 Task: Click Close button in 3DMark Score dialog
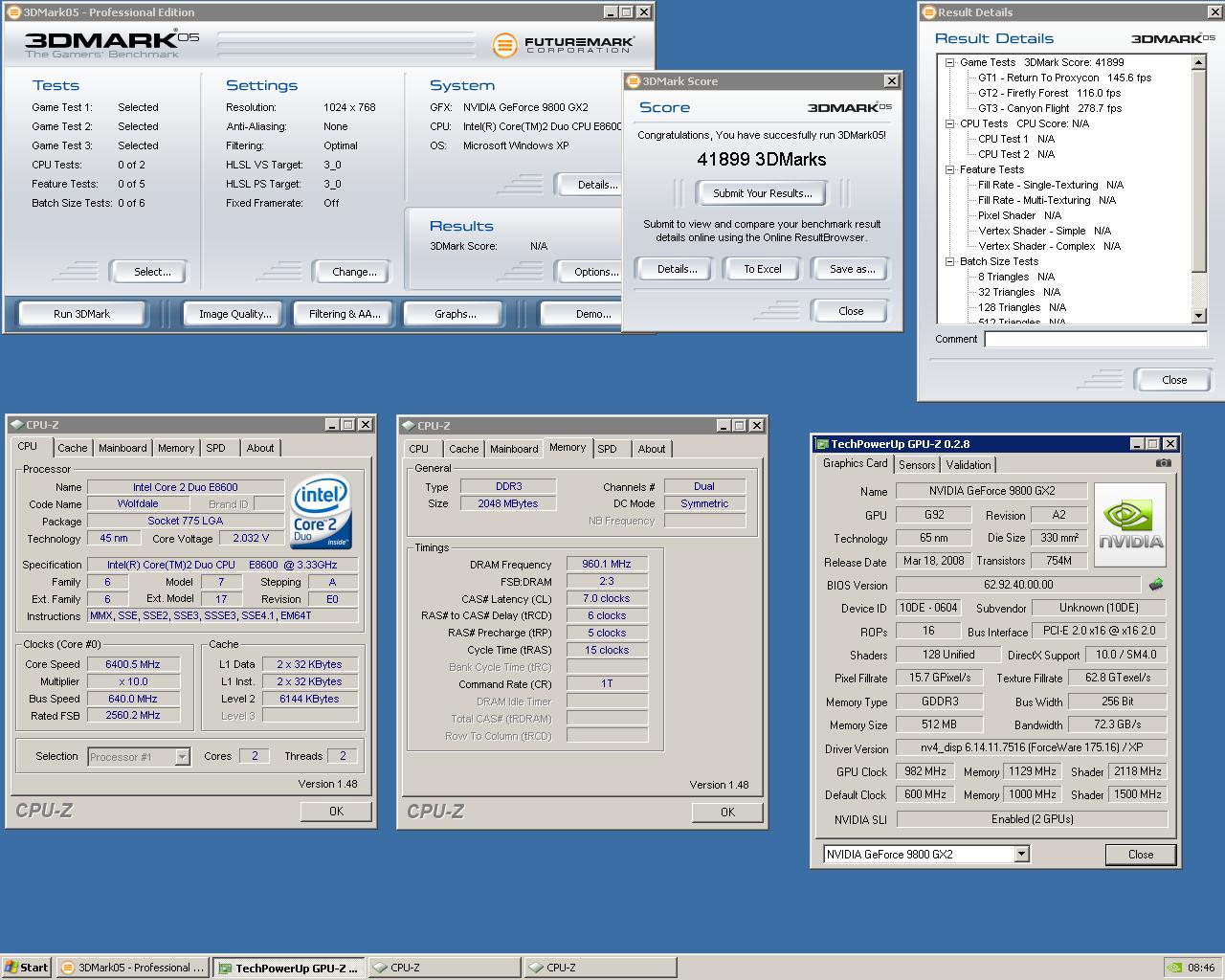pos(851,311)
